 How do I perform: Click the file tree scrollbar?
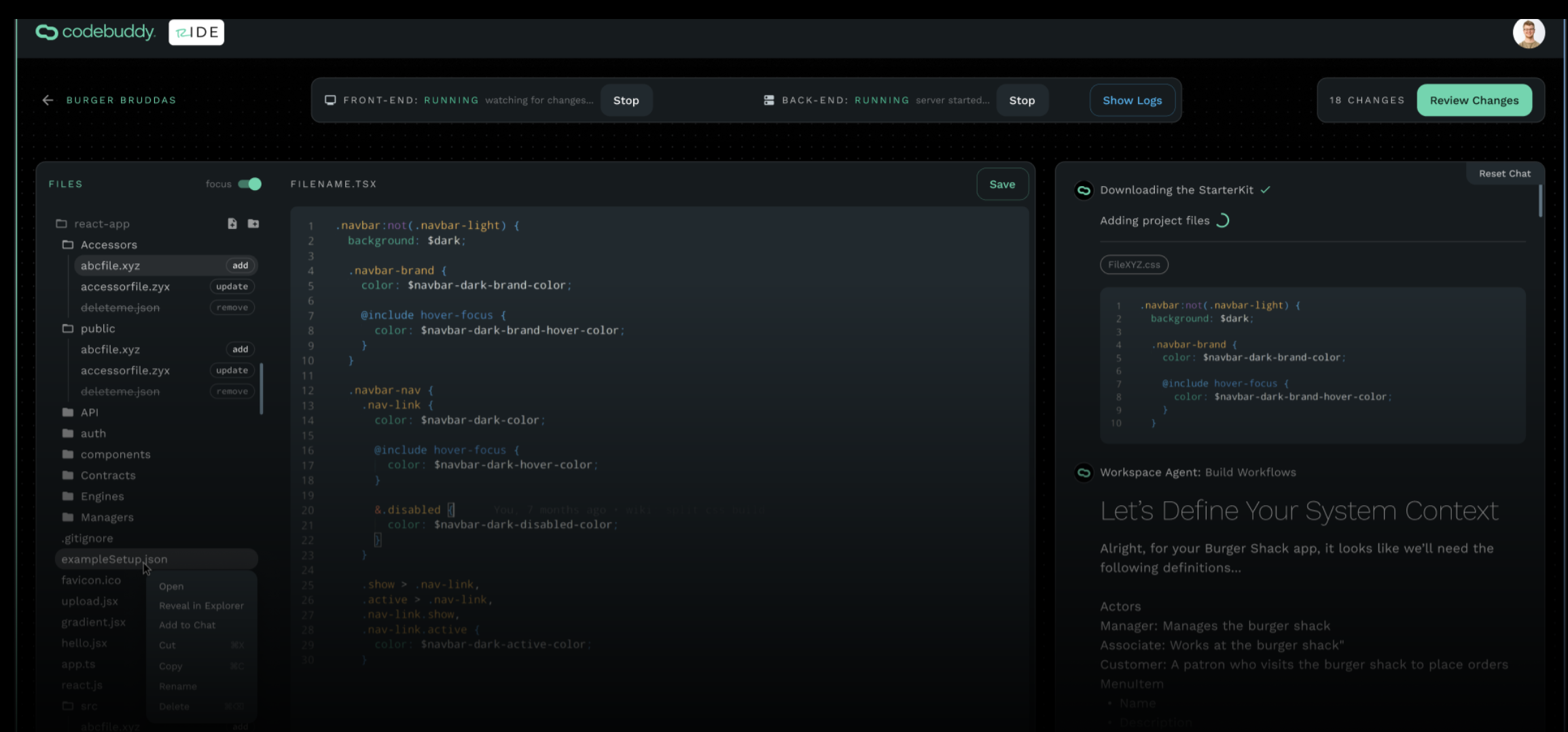pos(262,389)
